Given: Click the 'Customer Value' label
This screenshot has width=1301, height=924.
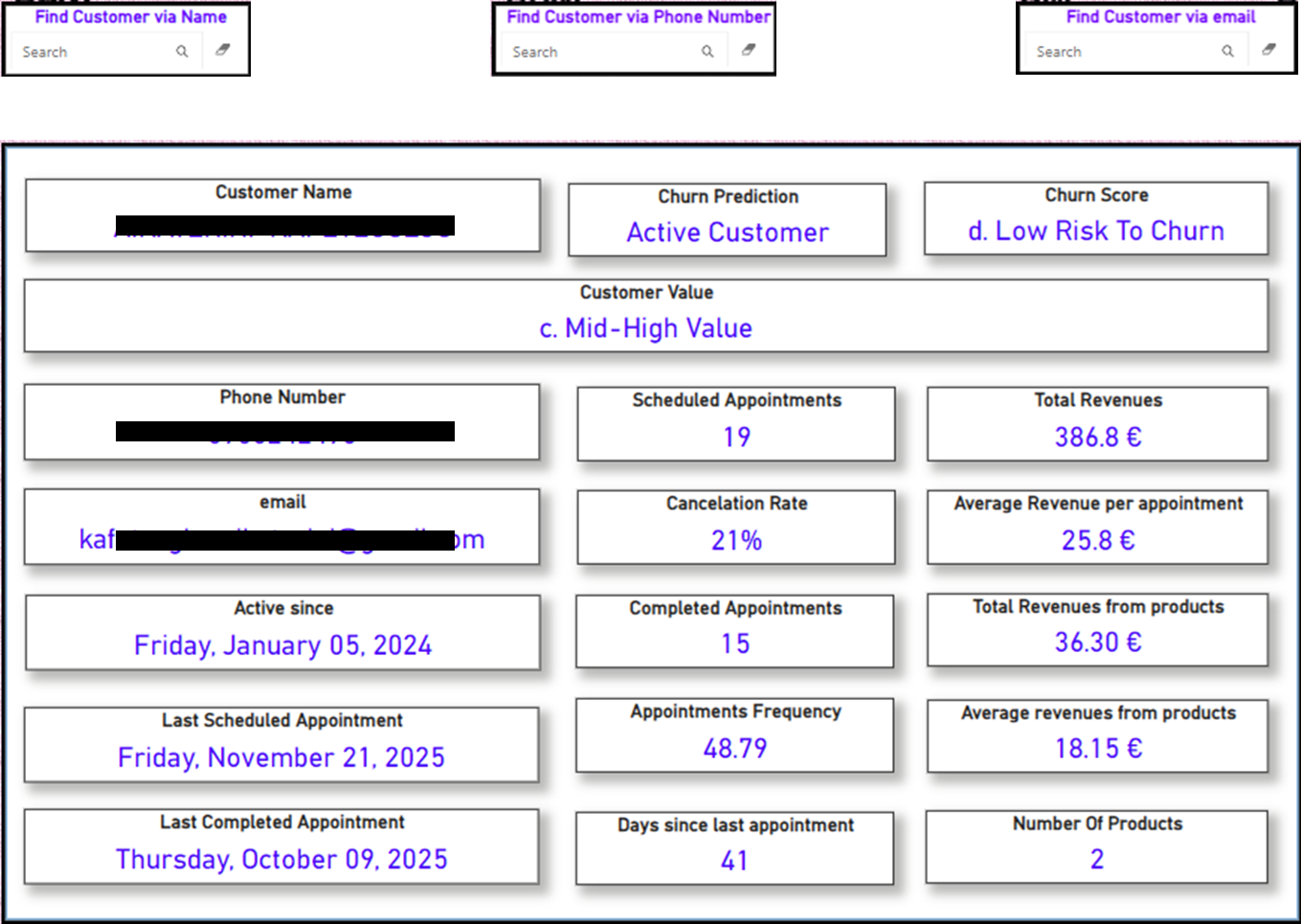Looking at the screenshot, I should (x=646, y=293).
